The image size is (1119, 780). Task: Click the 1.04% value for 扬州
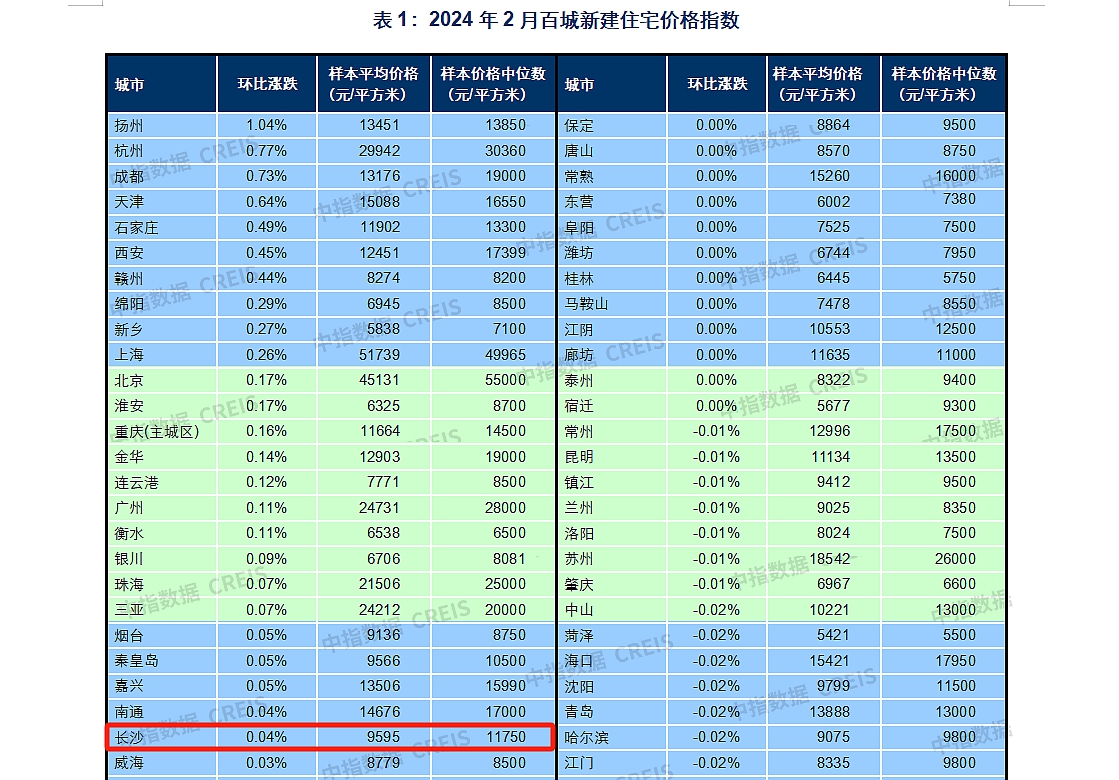tap(266, 125)
